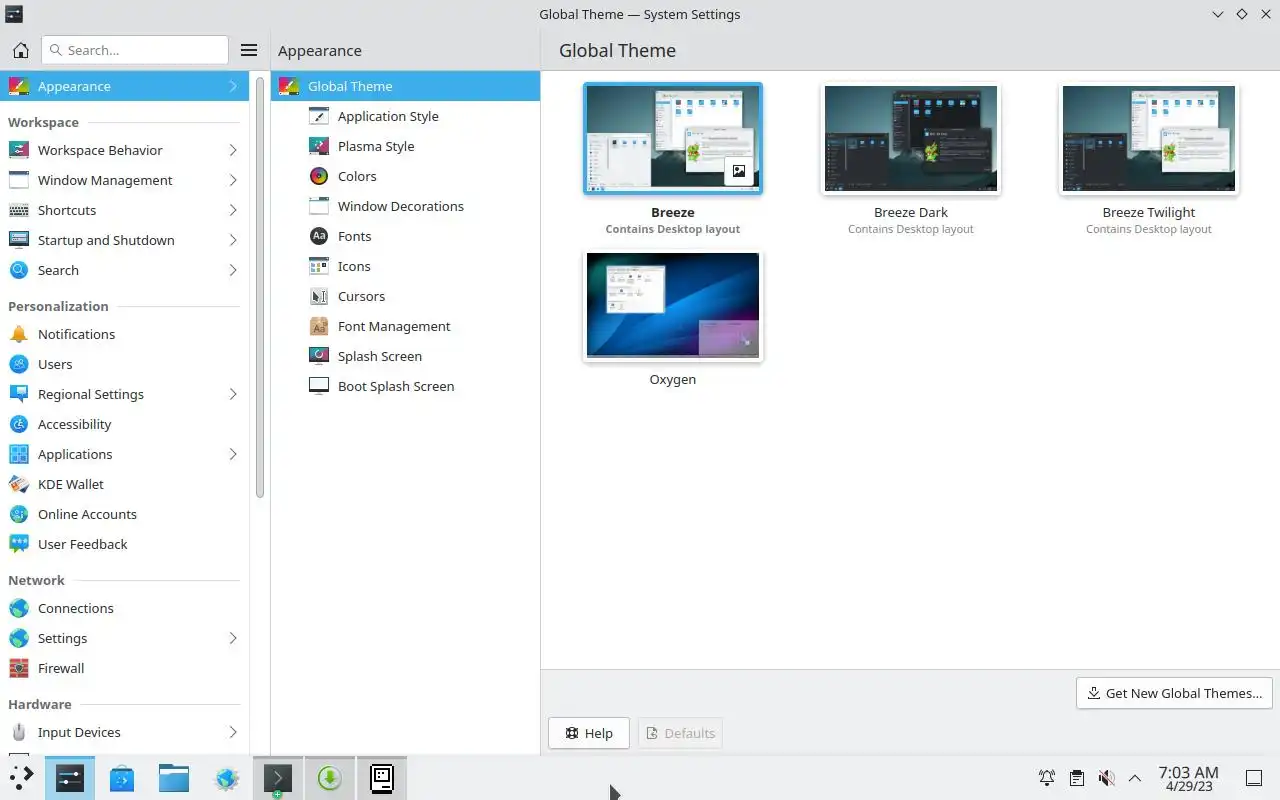This screenshot has height=800, width=1280.
Task: Select the Regional Settings icon
Action: pyautogui.click(x=19, y=394)
